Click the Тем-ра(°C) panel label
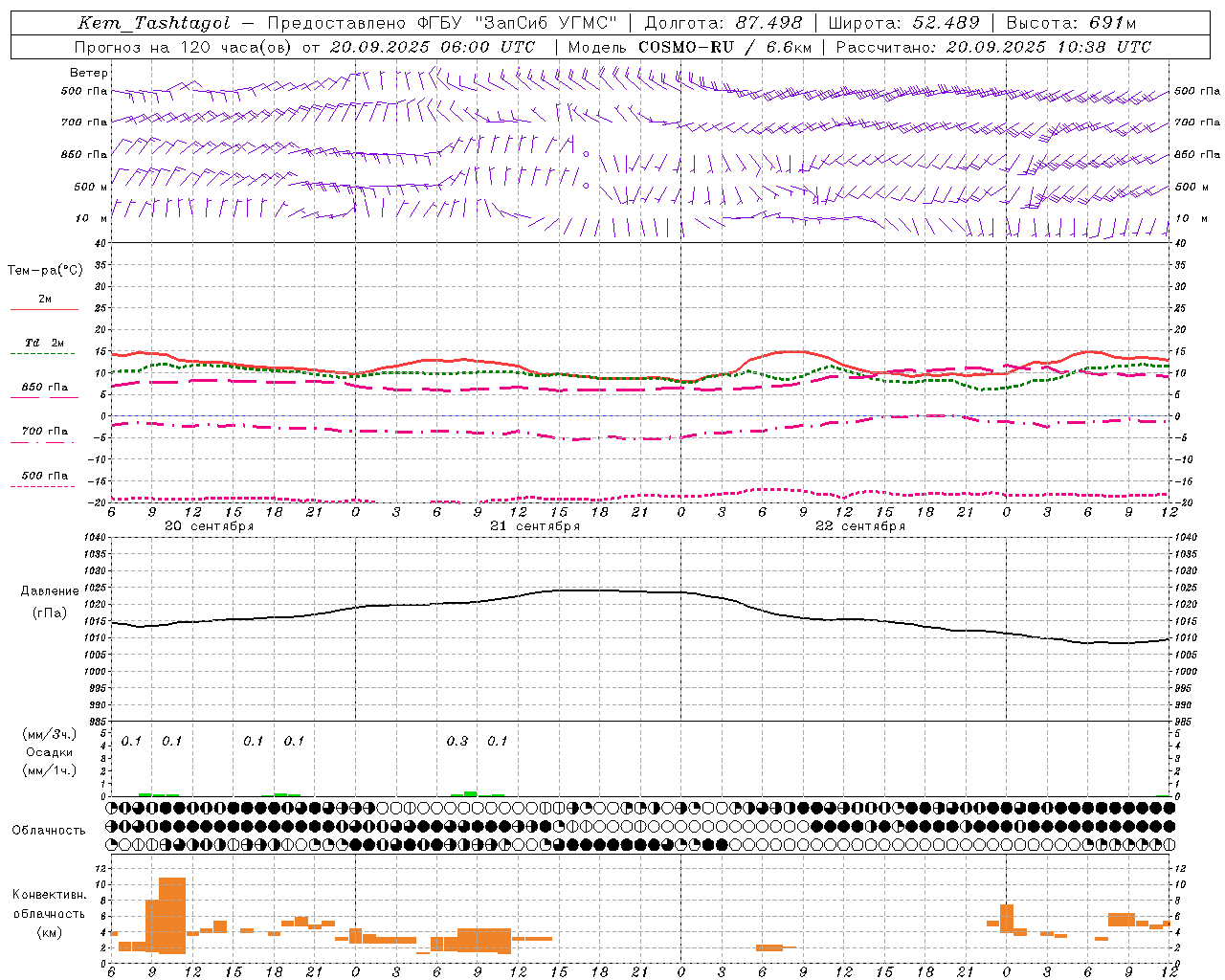This screenshot has height=980, width=1225. pyautogui.click(x=45, y=271)
